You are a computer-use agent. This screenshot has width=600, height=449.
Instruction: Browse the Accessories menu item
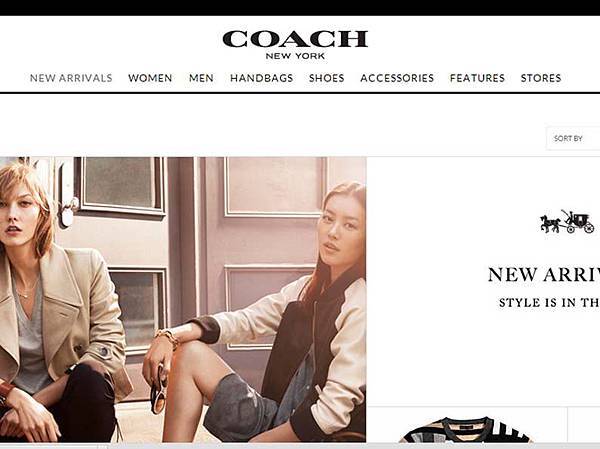(397, 78)
